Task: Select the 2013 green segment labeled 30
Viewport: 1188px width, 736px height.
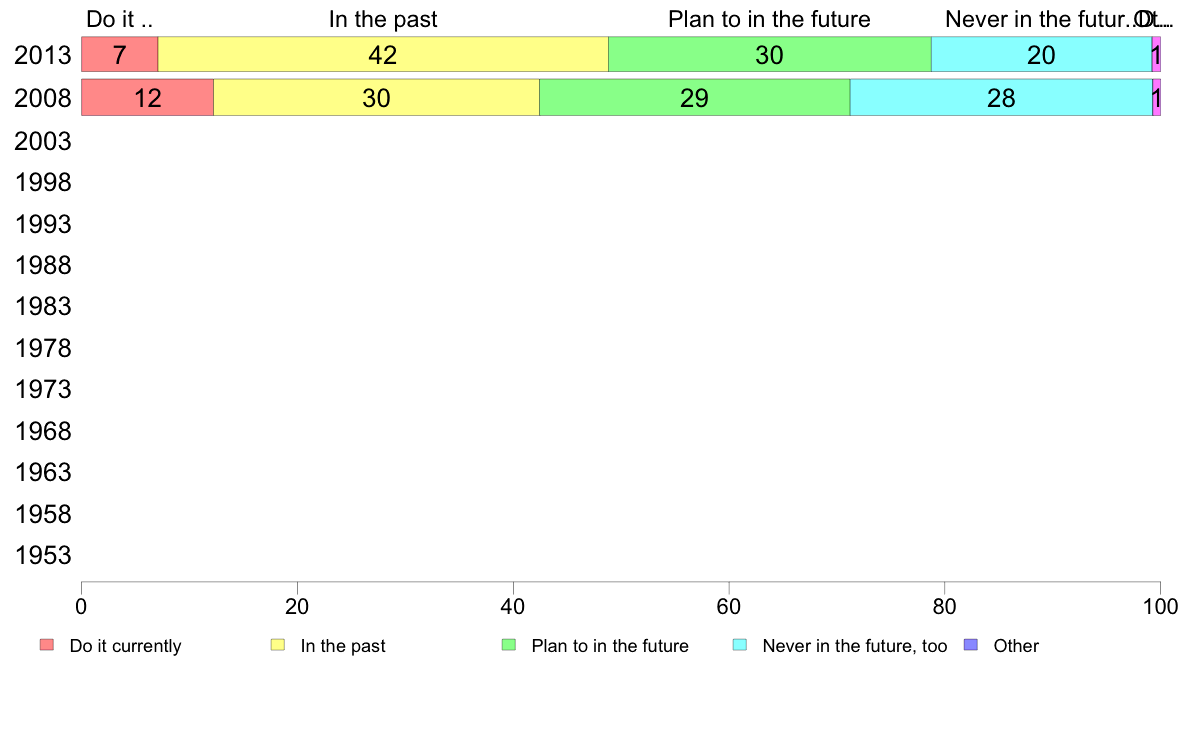Action: click(x=770, y=55)
